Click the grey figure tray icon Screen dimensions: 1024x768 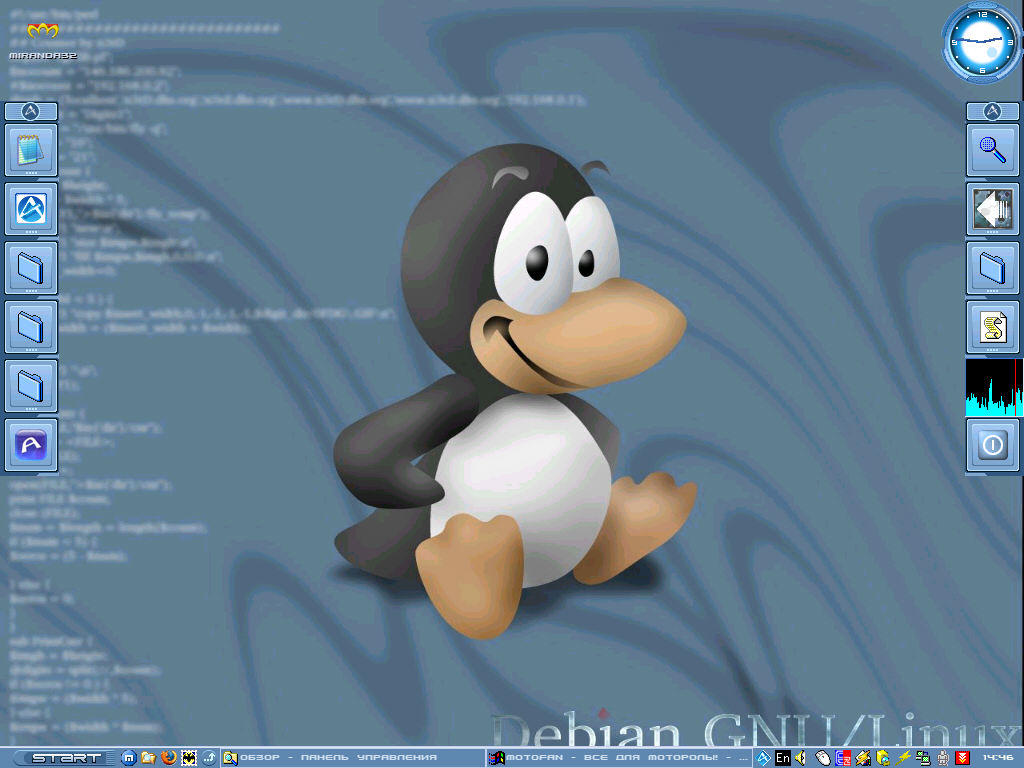pyautogui.click(x=942, y=758)
